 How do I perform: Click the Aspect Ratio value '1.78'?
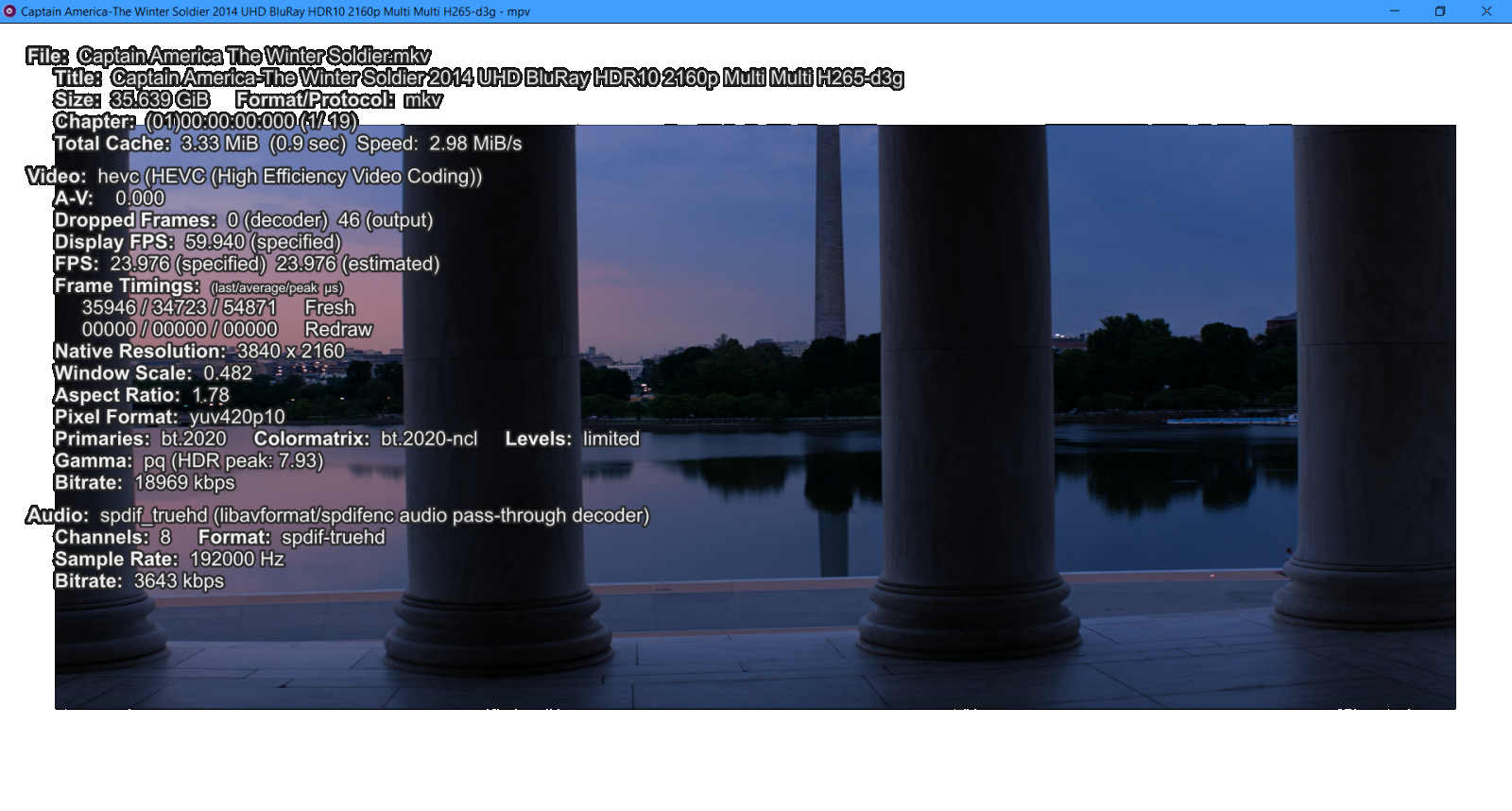(211, 395)
